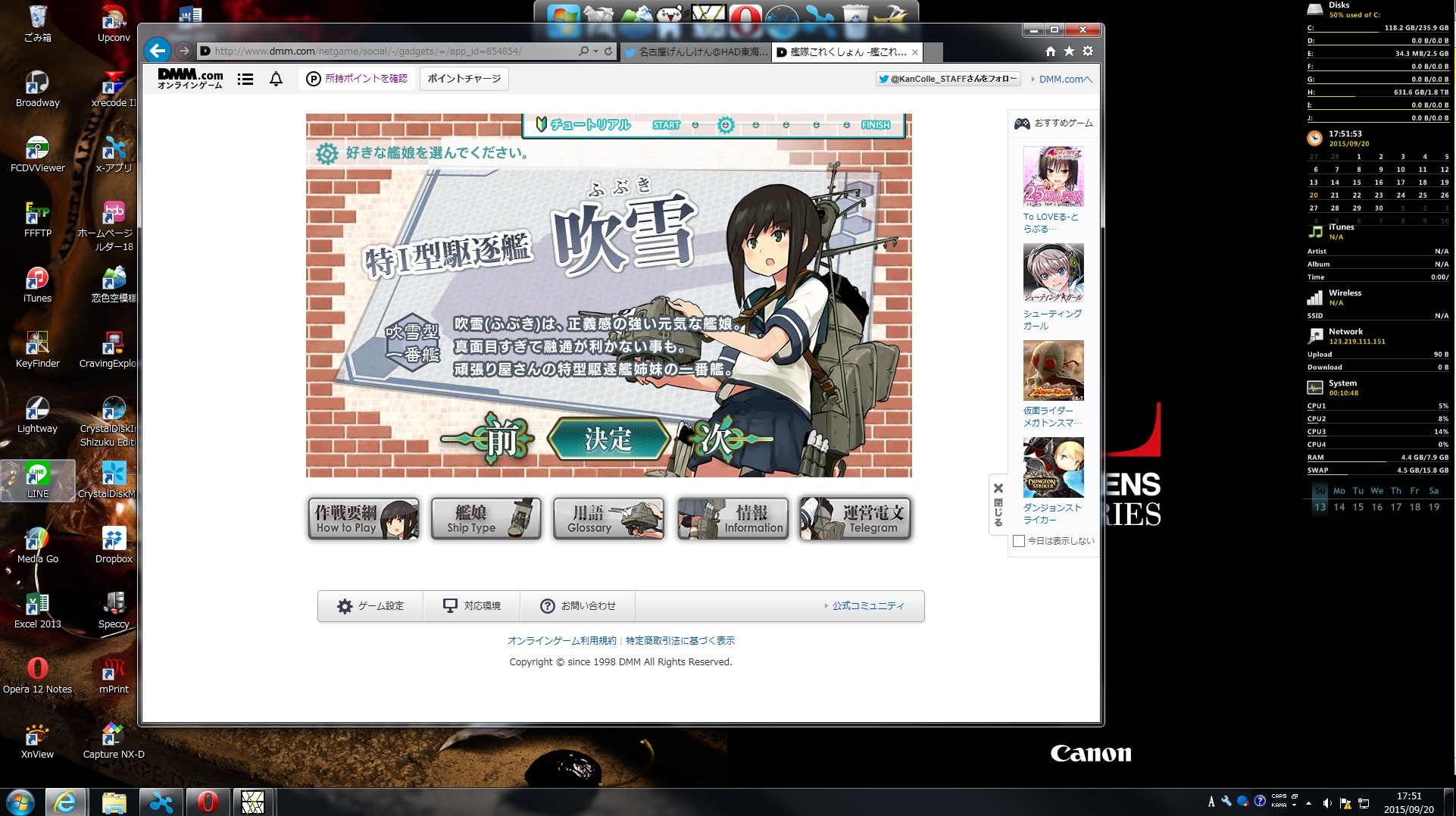The width and height of the screenshot is (1456, 816).
Task: Select the Lightway desktop icon
Action: pyautogui.click(x=37, y=415)
